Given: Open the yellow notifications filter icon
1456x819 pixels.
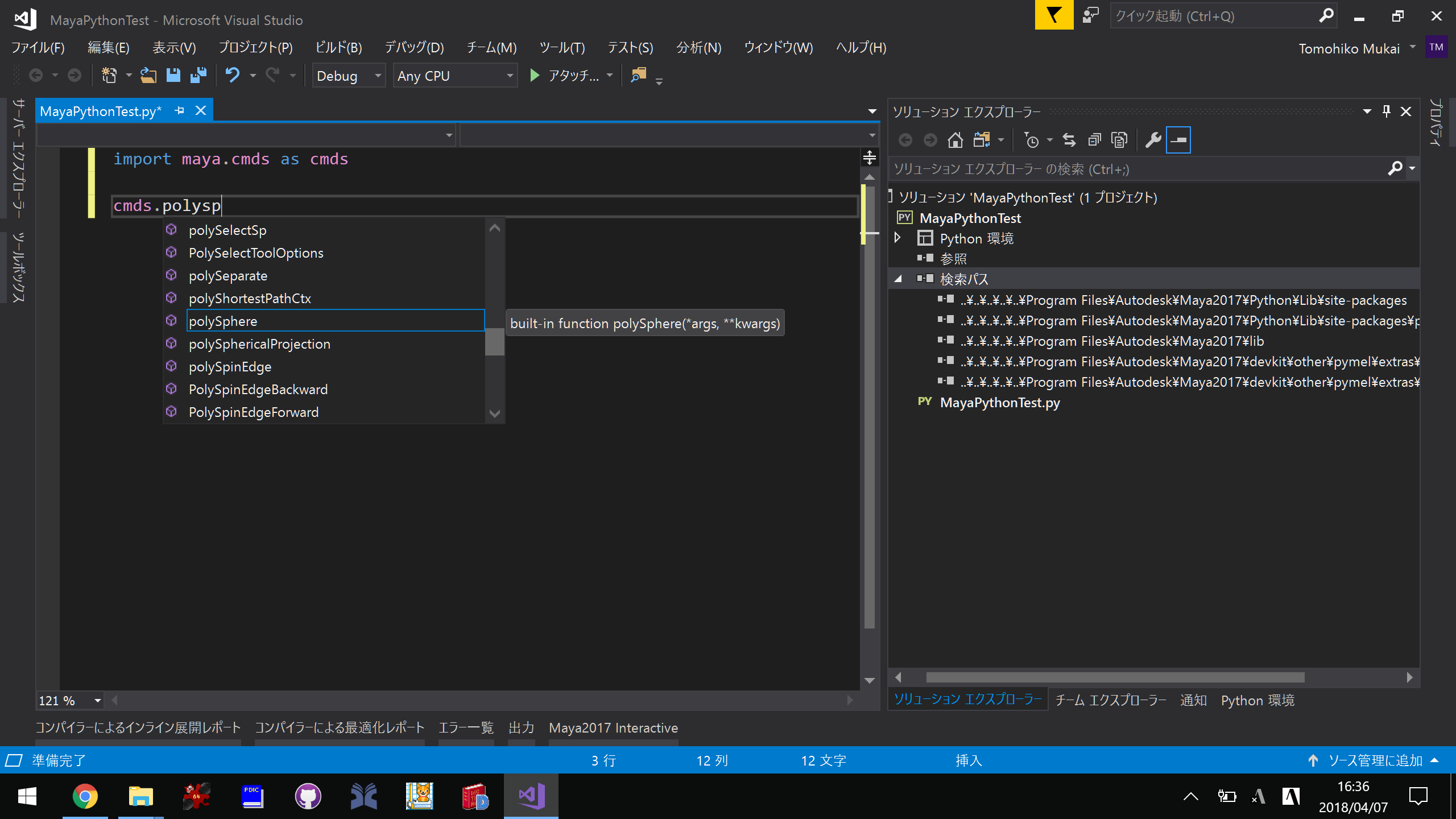Looking at the screenshot, I should [1054, 15].
